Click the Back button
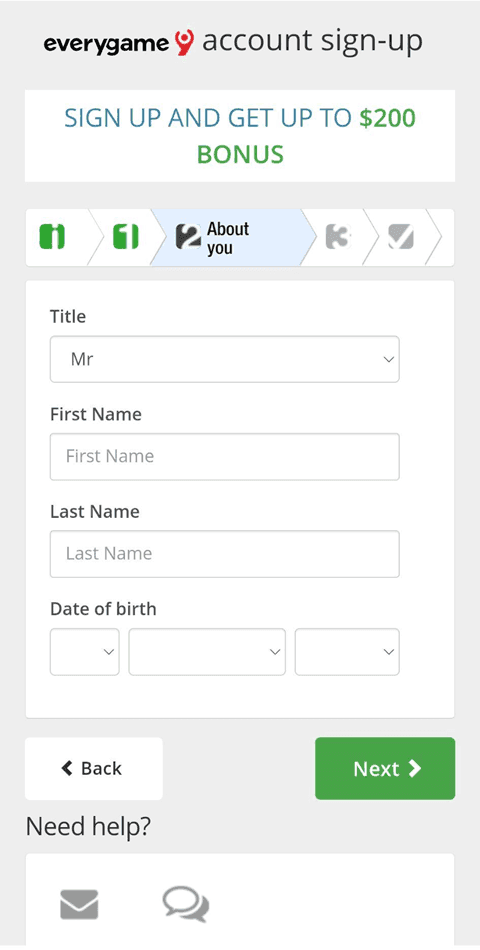 click(x=94, y=768)
